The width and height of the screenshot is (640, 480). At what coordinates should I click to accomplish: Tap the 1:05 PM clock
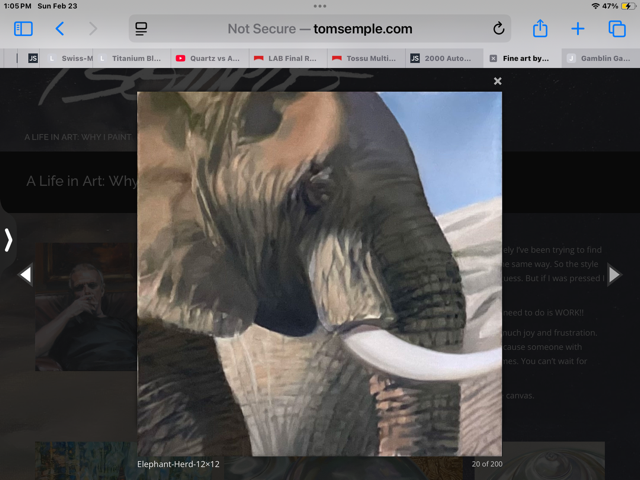click(x=18, y=6)
